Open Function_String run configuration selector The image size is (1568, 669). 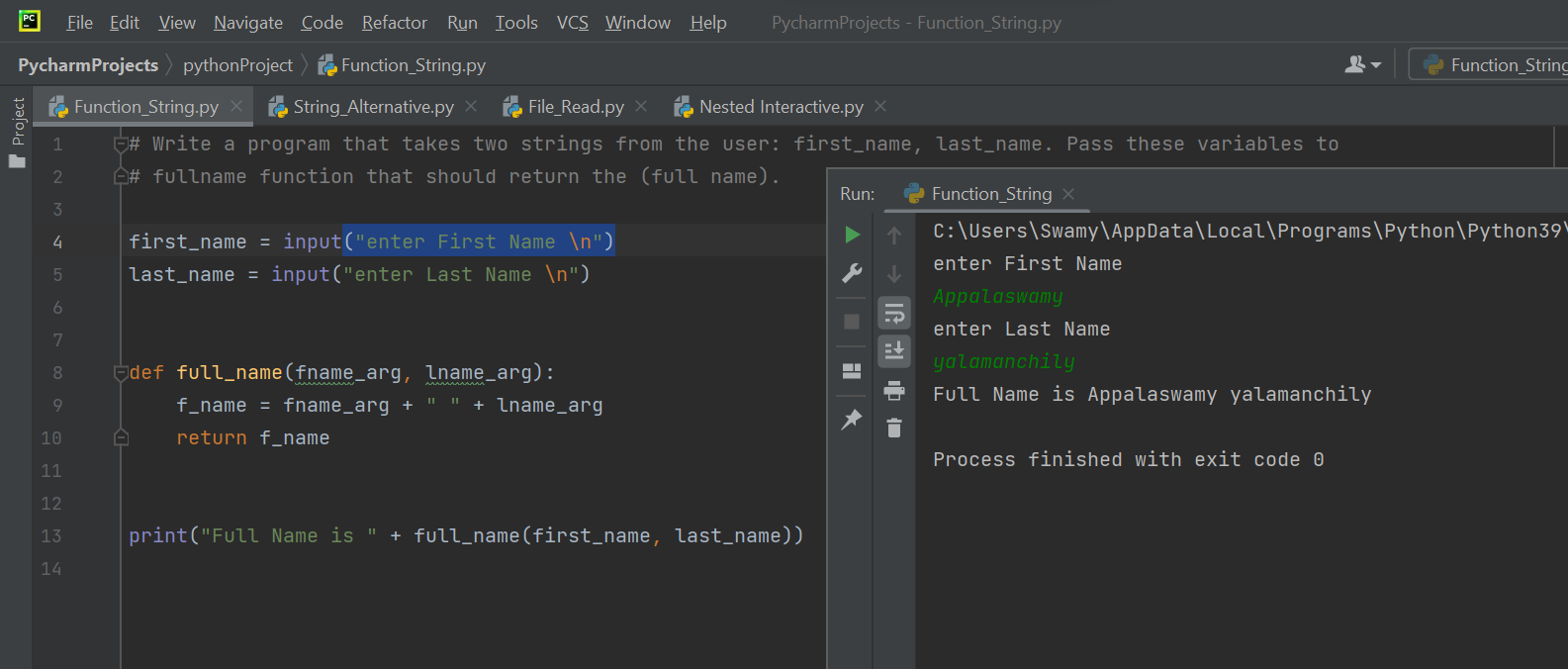[x=1490, y=64]
